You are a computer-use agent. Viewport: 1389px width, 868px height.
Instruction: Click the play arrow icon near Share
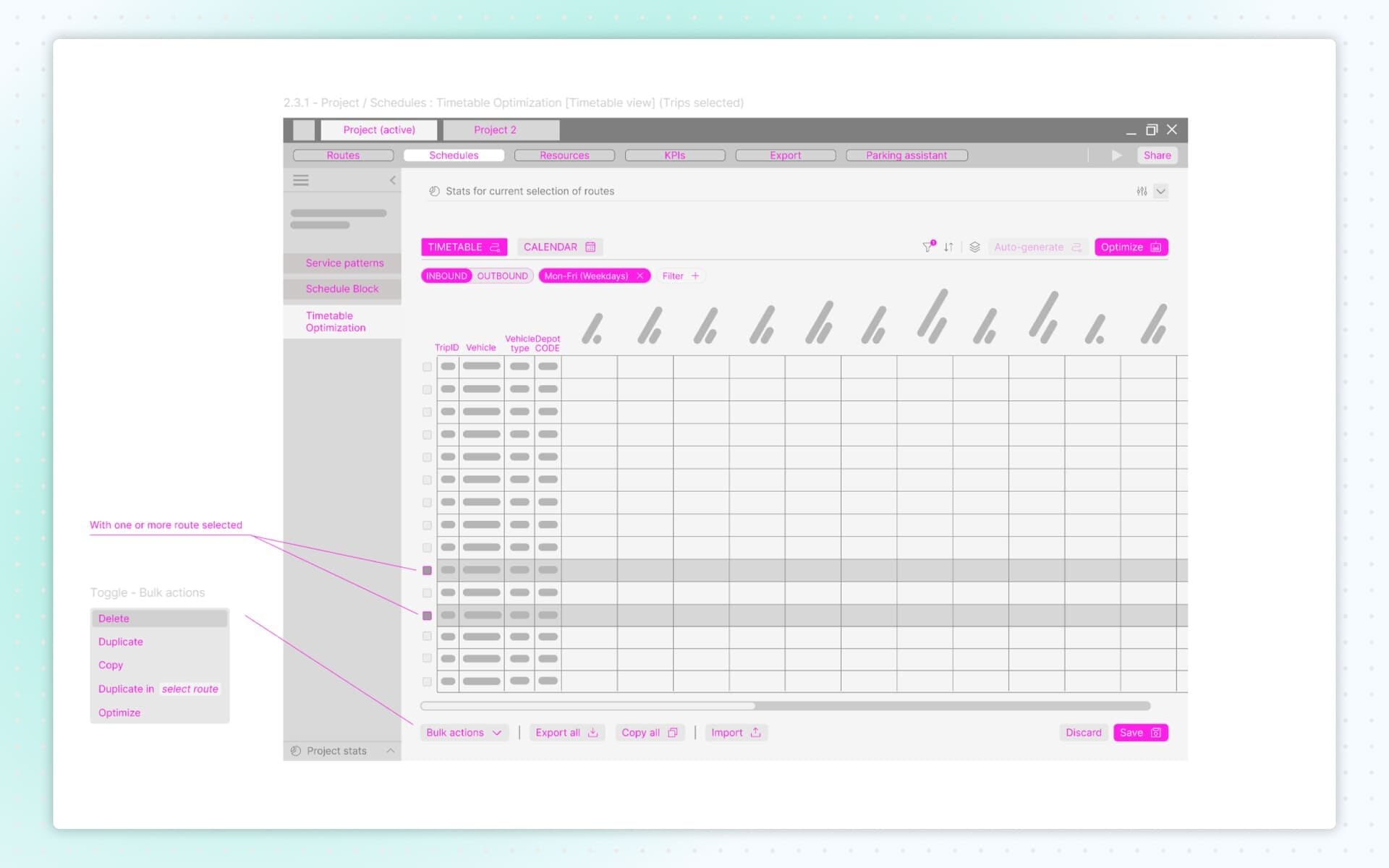tap(1116, 155)
